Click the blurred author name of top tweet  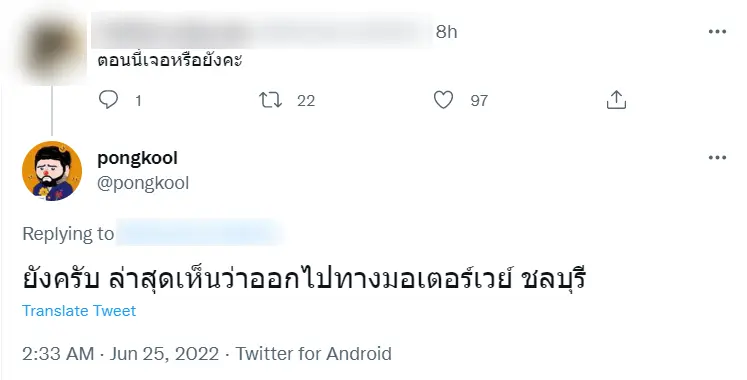coord(262,31)
